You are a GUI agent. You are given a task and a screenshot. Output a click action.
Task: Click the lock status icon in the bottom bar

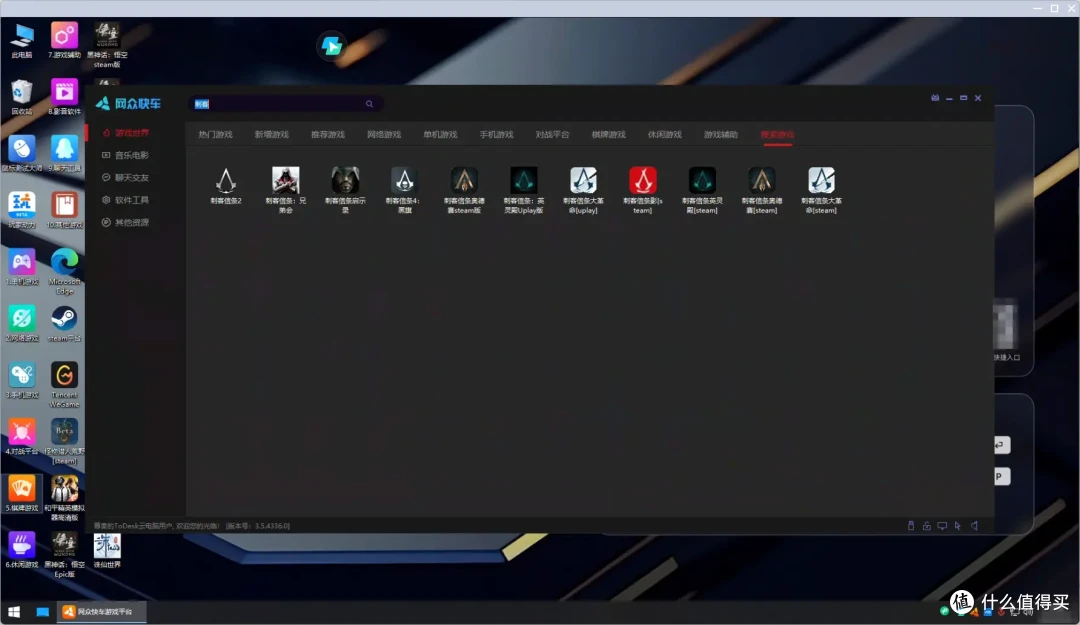(x=926, y=526)
